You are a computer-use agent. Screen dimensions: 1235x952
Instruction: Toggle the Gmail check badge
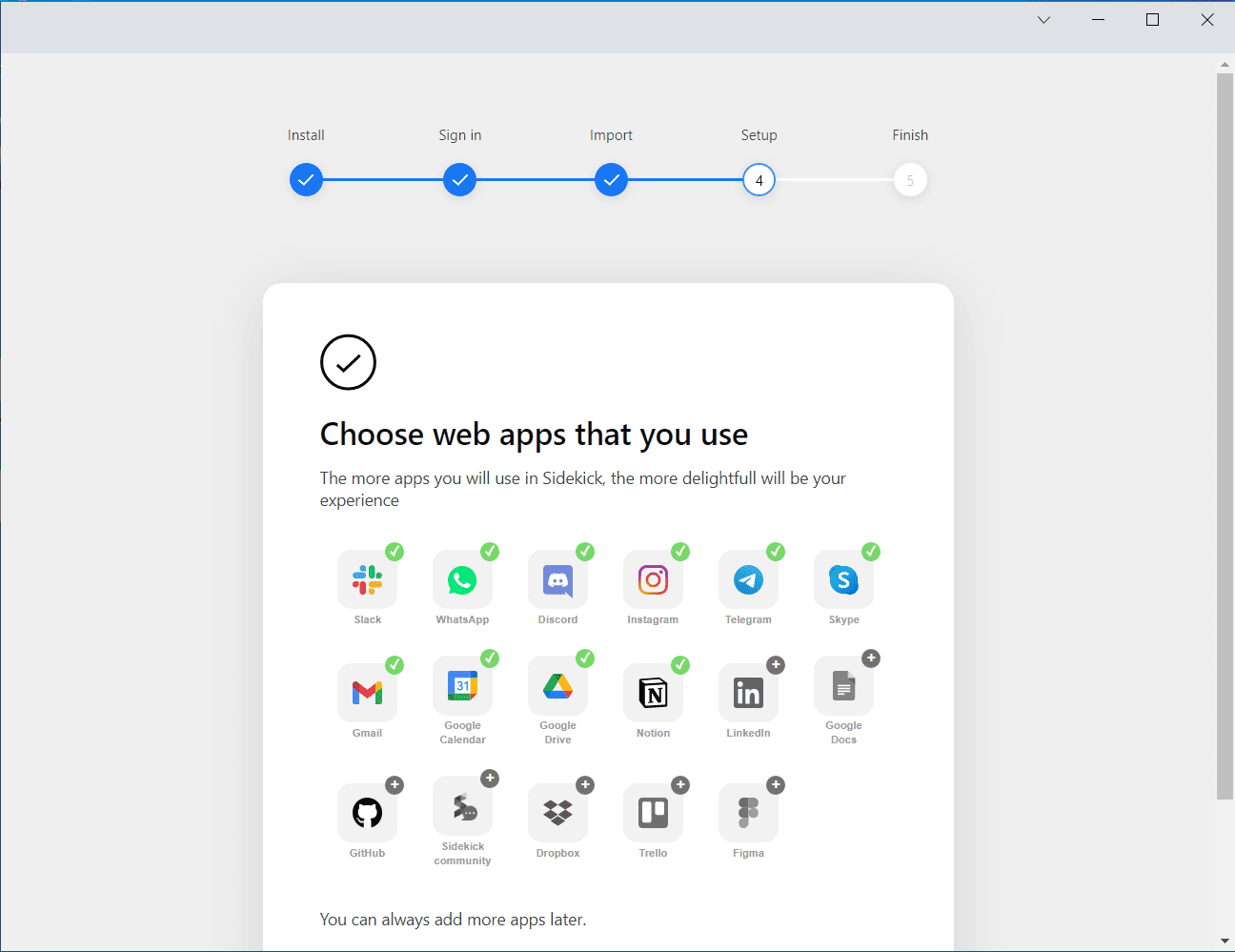coord(395,665)
